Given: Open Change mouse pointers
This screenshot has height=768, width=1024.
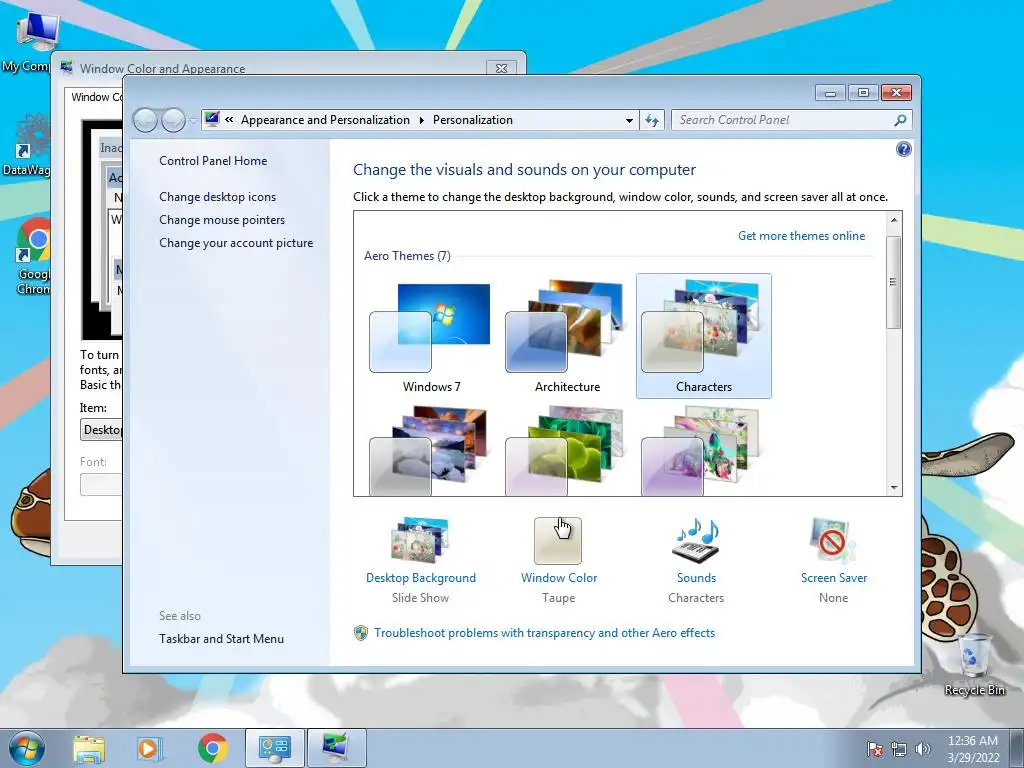Looking at the screenshot, I should pyautogui.click(x=222, y=220).
